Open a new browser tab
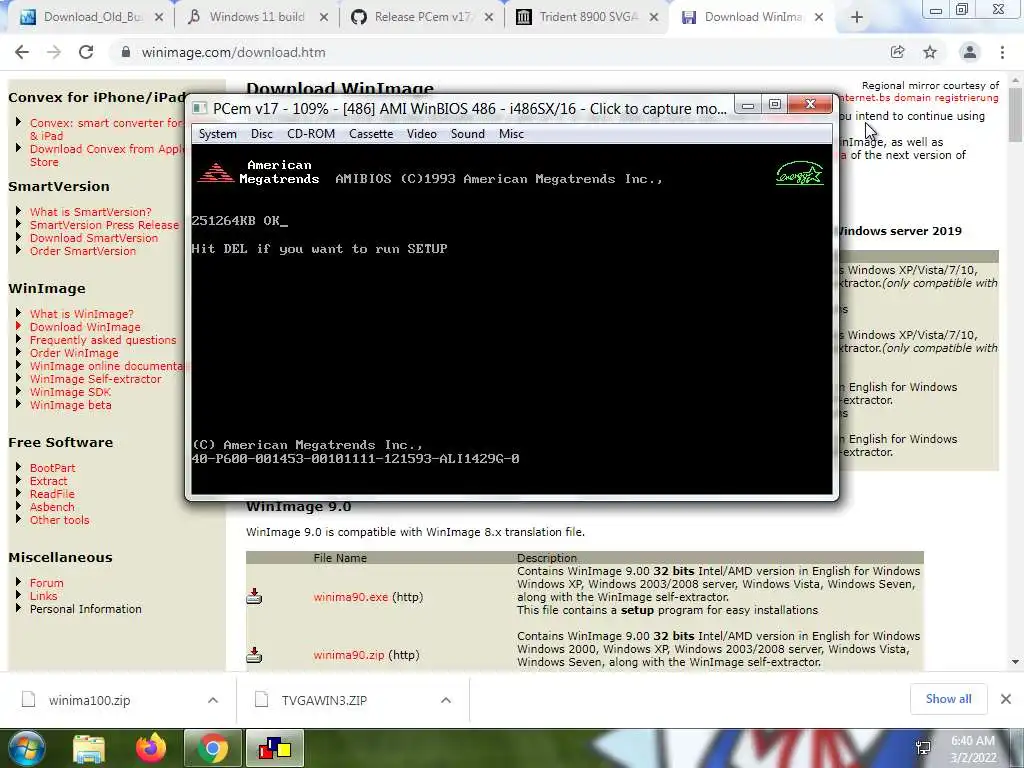Viewport: 1024px width, 768px height. point(857,18)
